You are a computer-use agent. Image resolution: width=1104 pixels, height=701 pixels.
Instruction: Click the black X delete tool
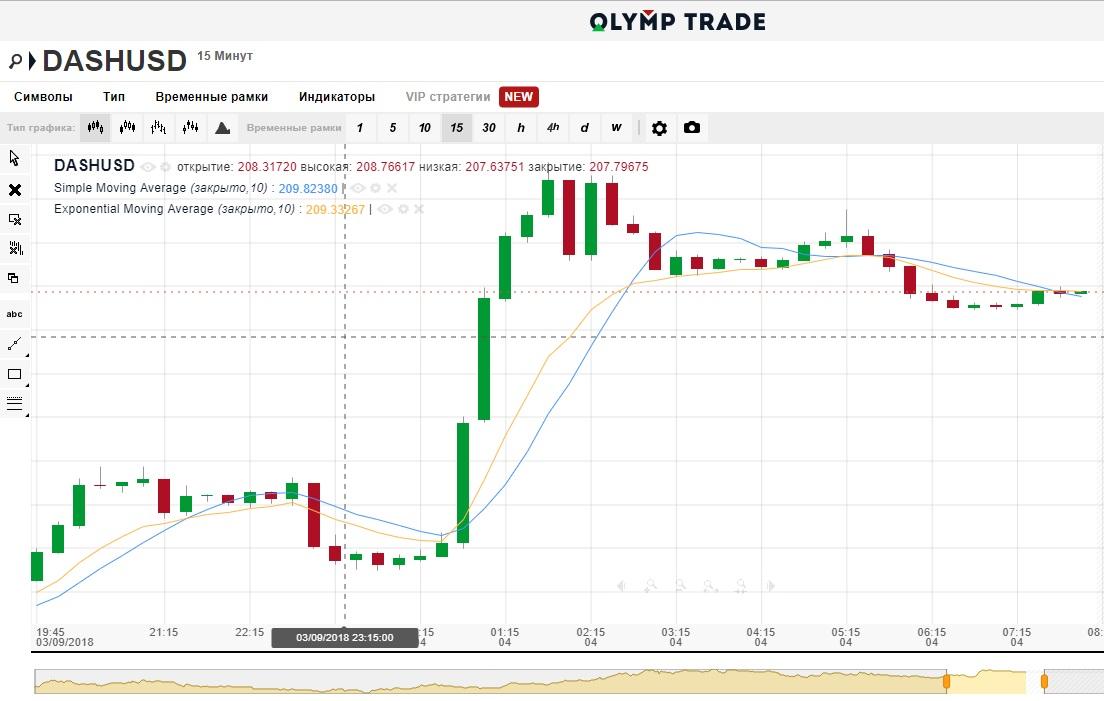[x=15, y=190]
